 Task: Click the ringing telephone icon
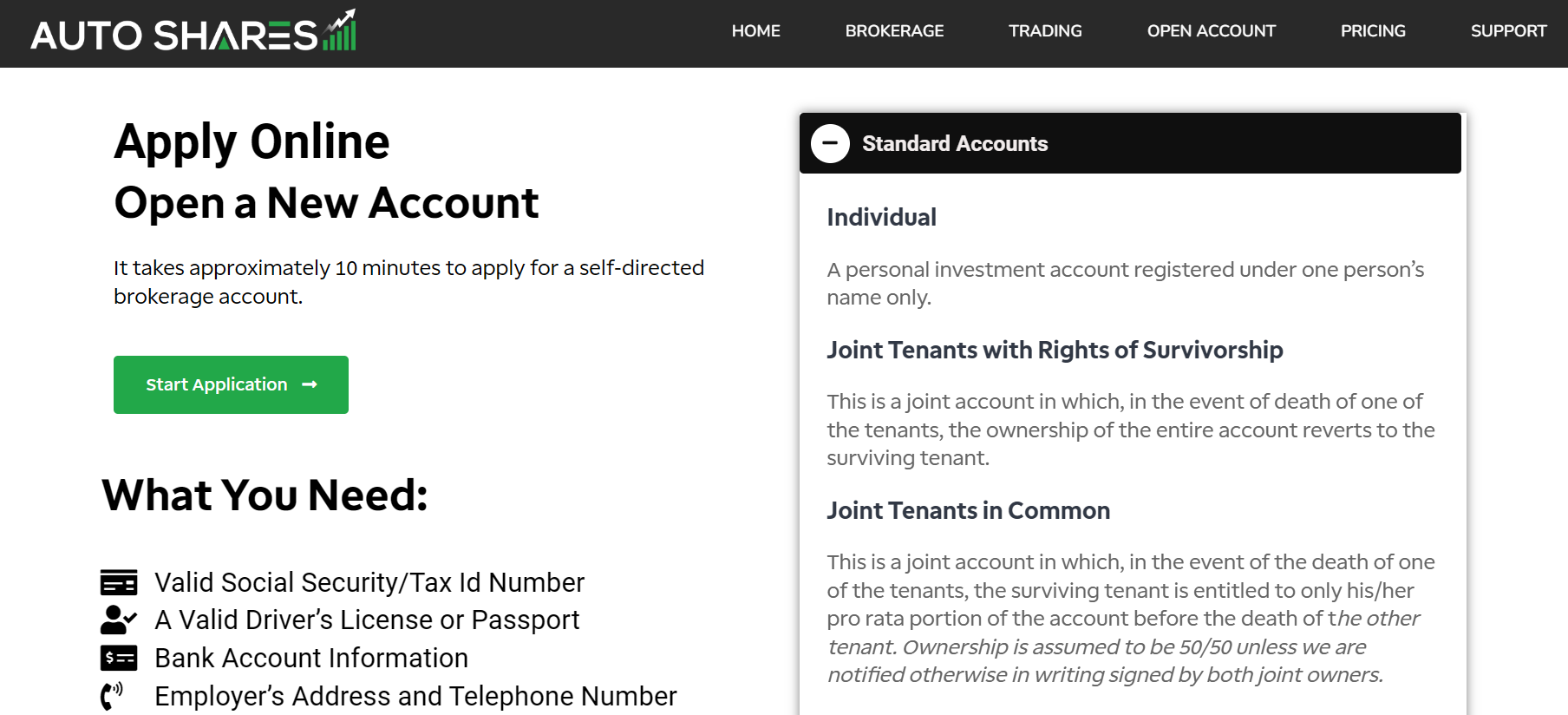(112, 696)
